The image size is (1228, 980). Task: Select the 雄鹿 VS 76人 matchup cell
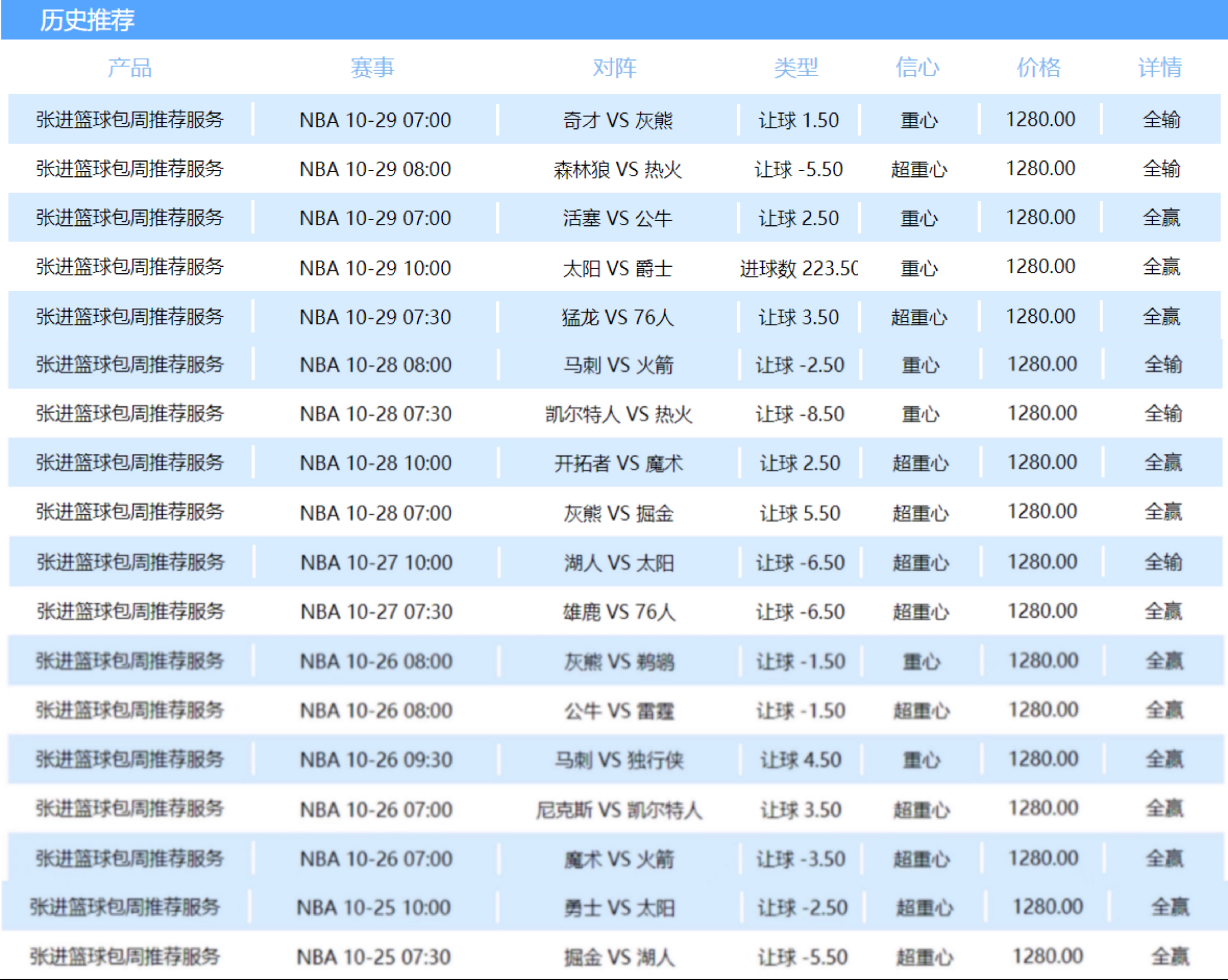click(619, 611)
